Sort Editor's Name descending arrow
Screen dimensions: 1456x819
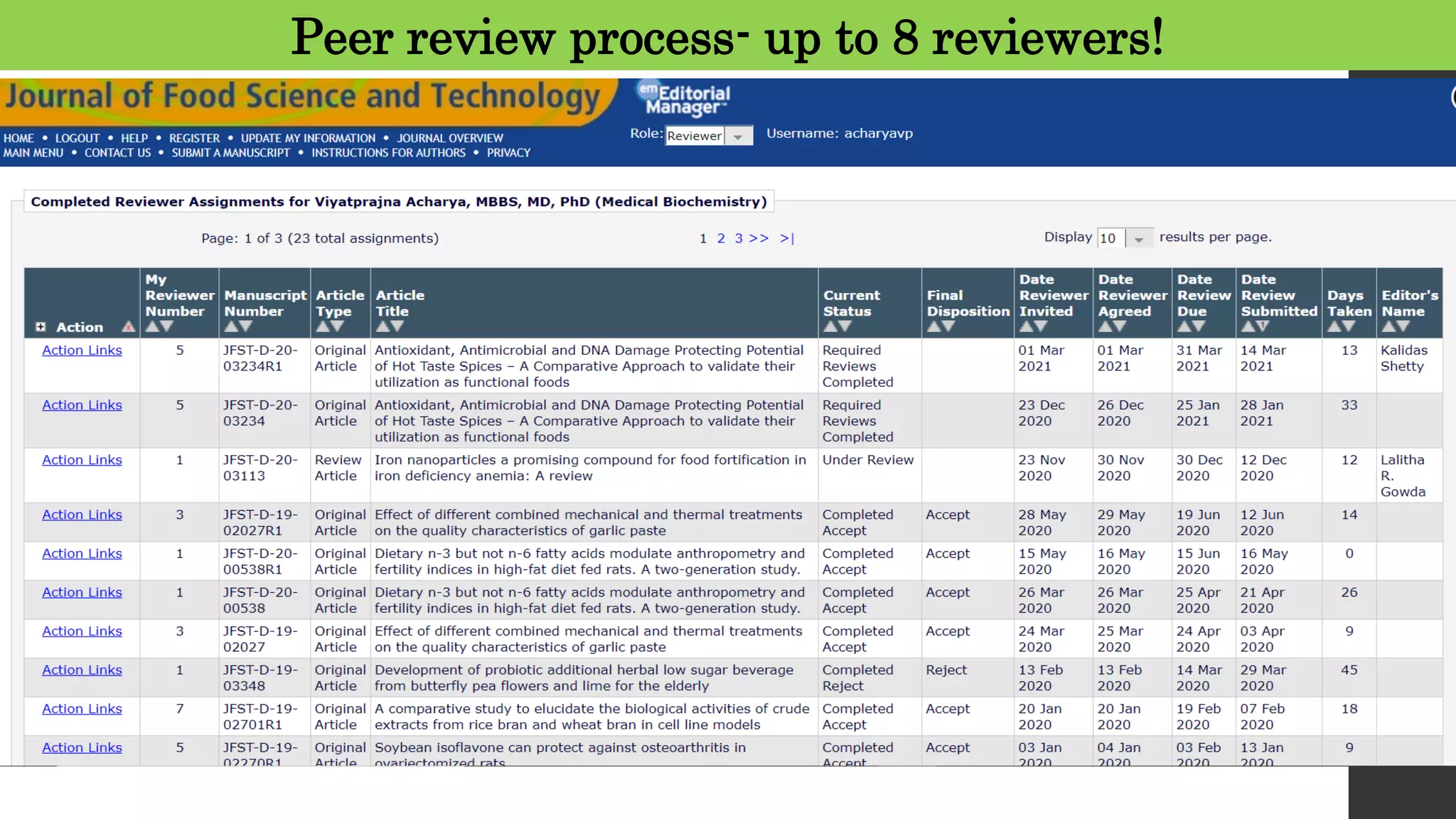[1403, 326]
